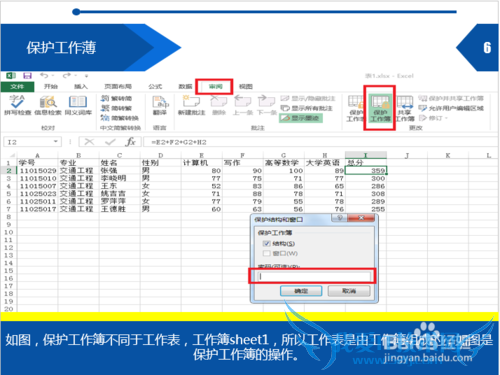Select column A header
This screenshot has height=375, width=500.
pyautogui.click(x=37, y=155)
